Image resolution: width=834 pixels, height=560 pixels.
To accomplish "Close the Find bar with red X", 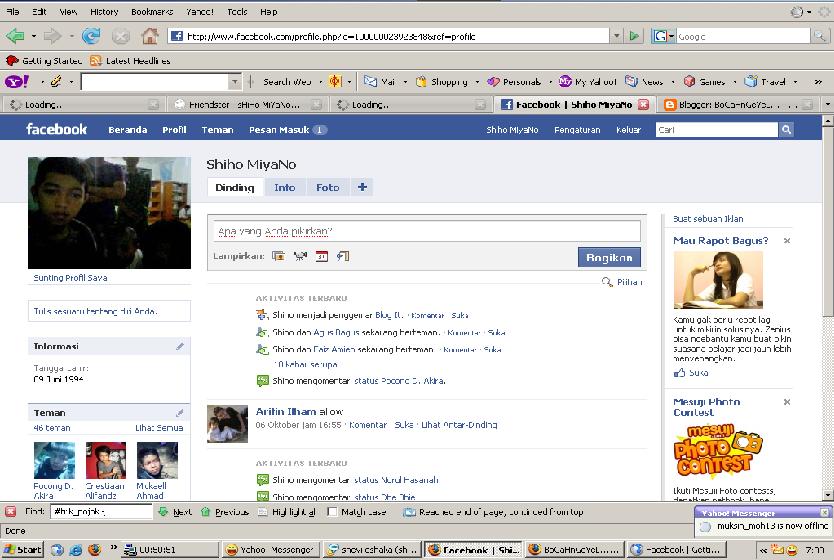I will (10, 512).
